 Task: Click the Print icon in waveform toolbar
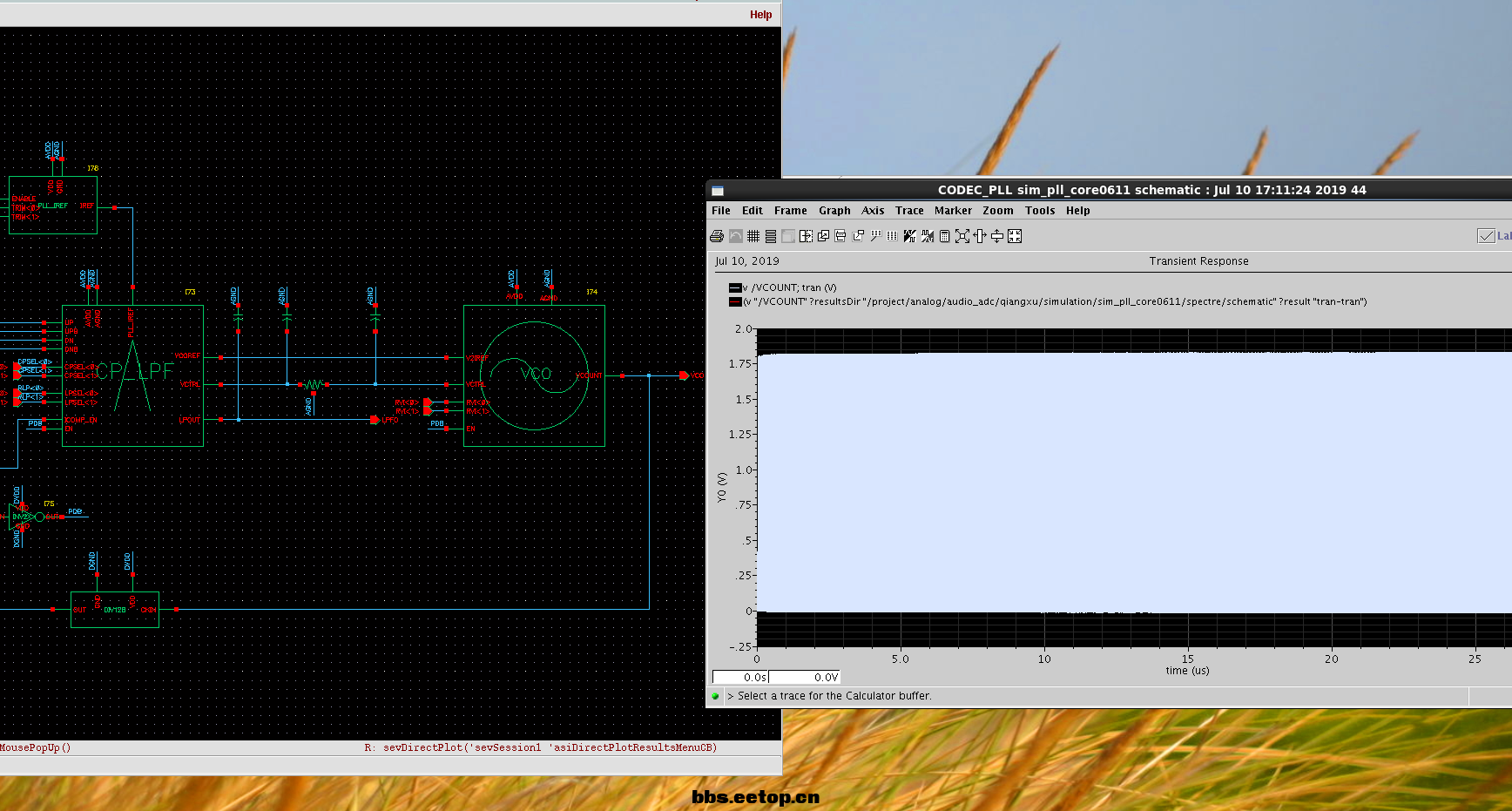pyautogui.click(x=717, y=236)
